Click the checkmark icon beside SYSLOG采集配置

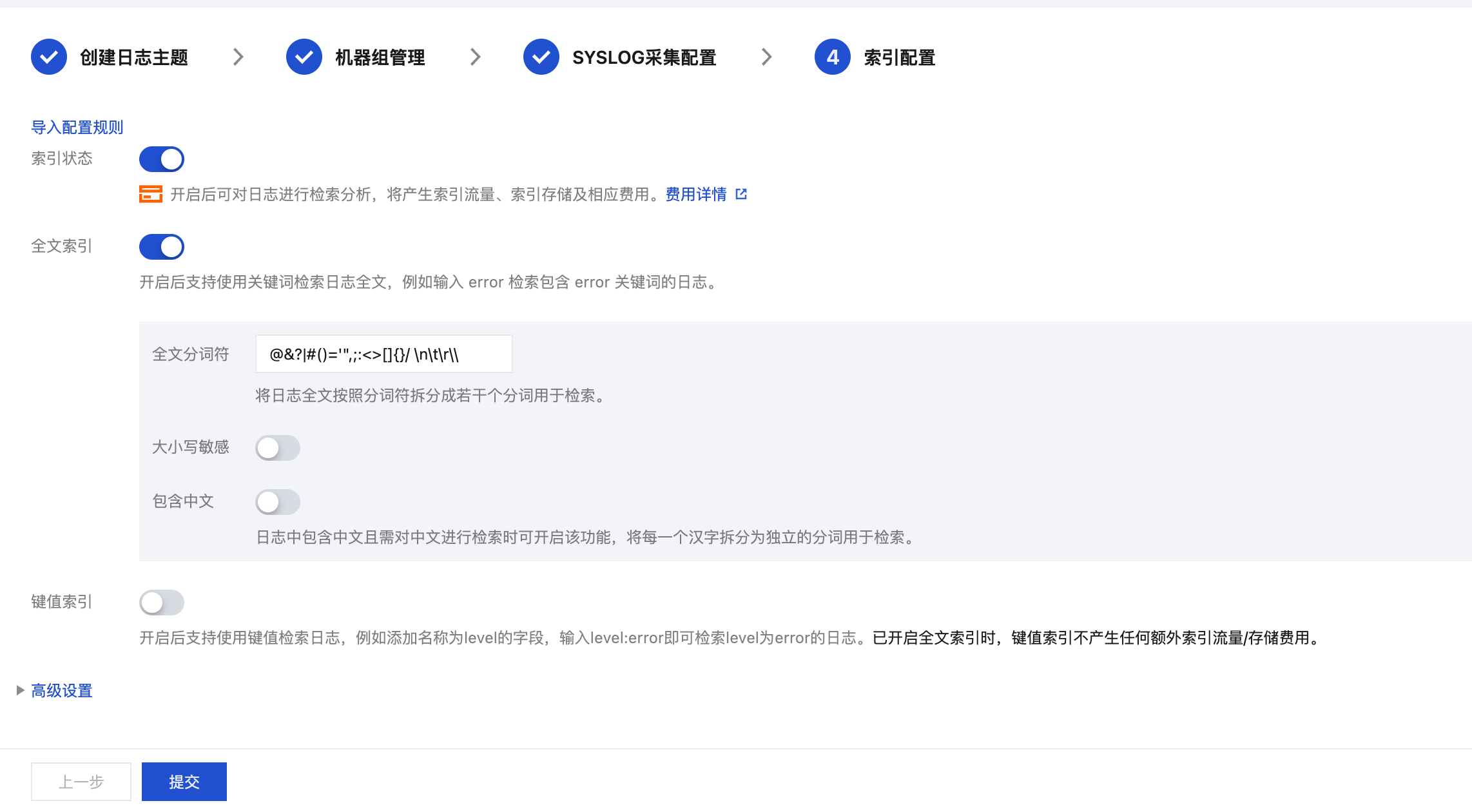coord(541,57)
